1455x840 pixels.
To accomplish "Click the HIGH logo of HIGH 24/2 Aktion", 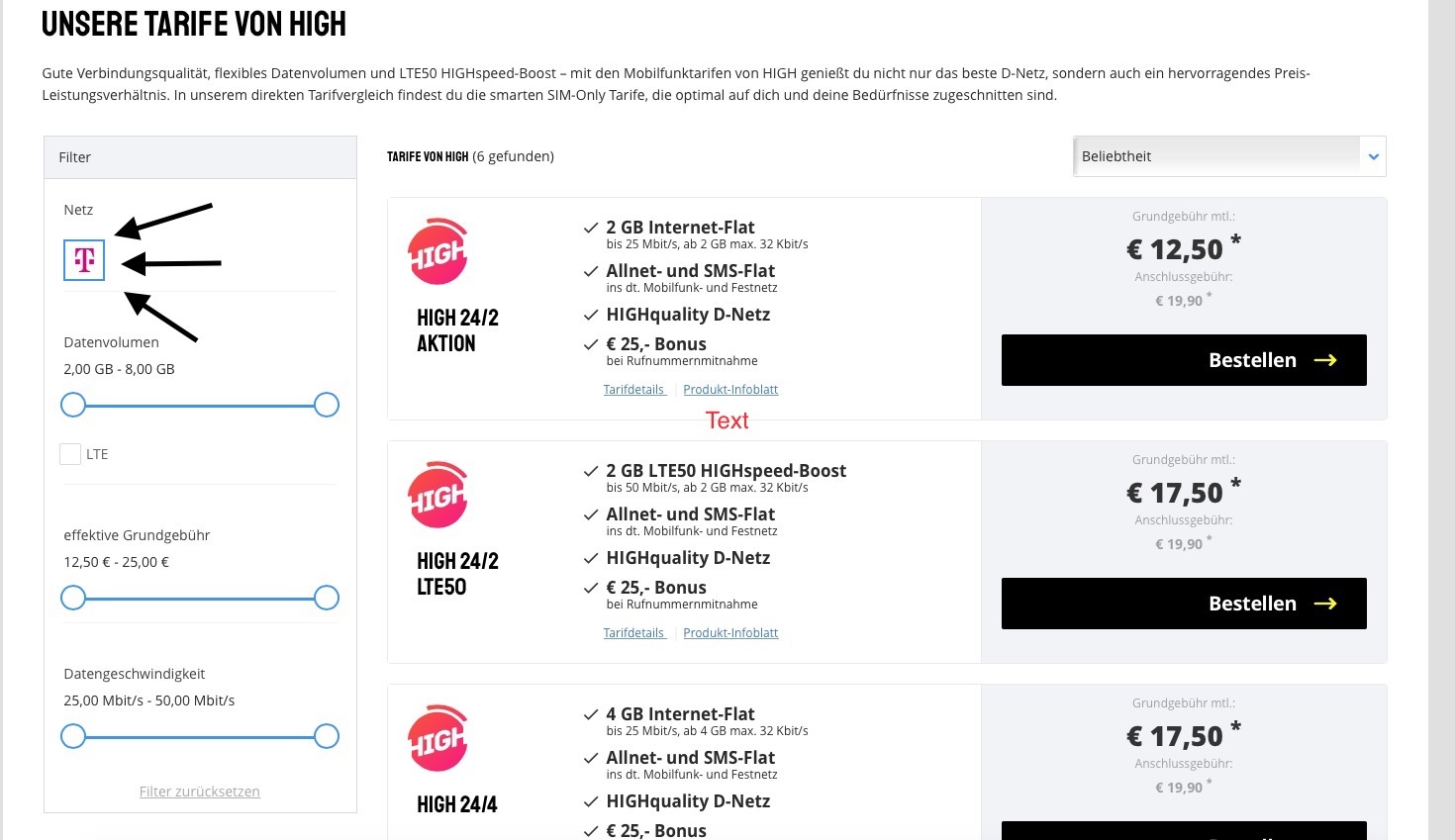I will tap(437, 251).
